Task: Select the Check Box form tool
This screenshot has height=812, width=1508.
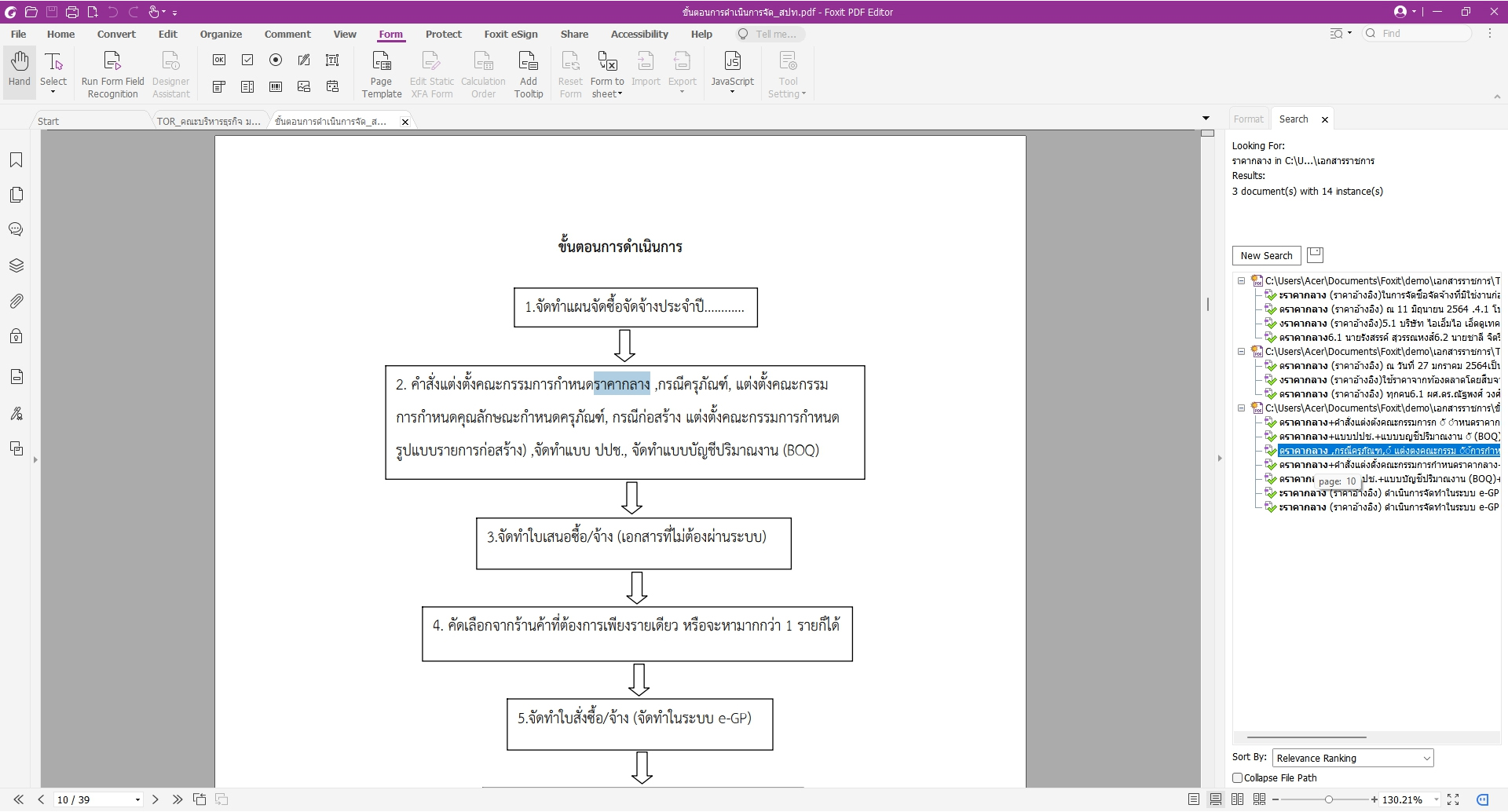Action: (x=247, y=60)
